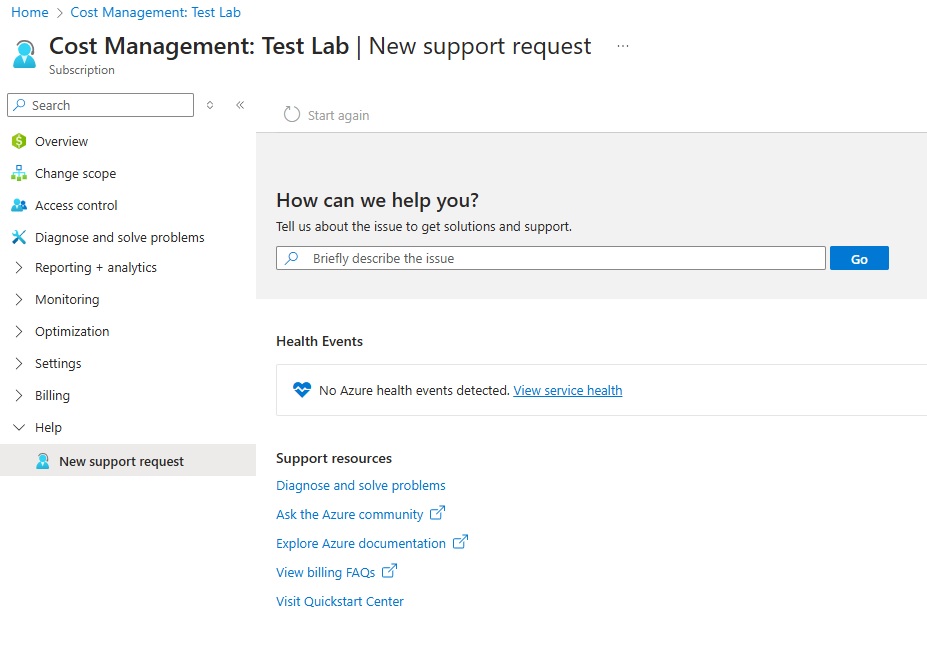Image resolution: width=927 pixels, height=645 pixels.
Task: Click the Diagnose and solve problems wrench icon
Action: point(18,237)
